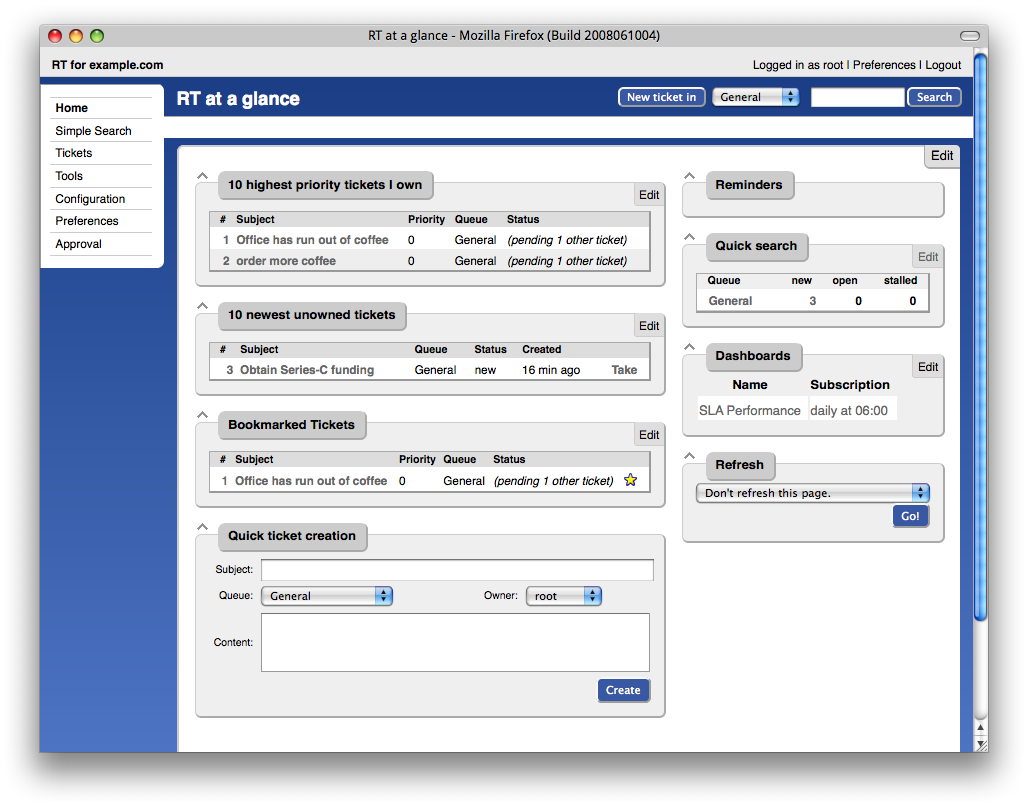Viewport: 1028px width, 807px height.
Task: Open the Configuration sidebar menu item
Action: click(90, 199)
